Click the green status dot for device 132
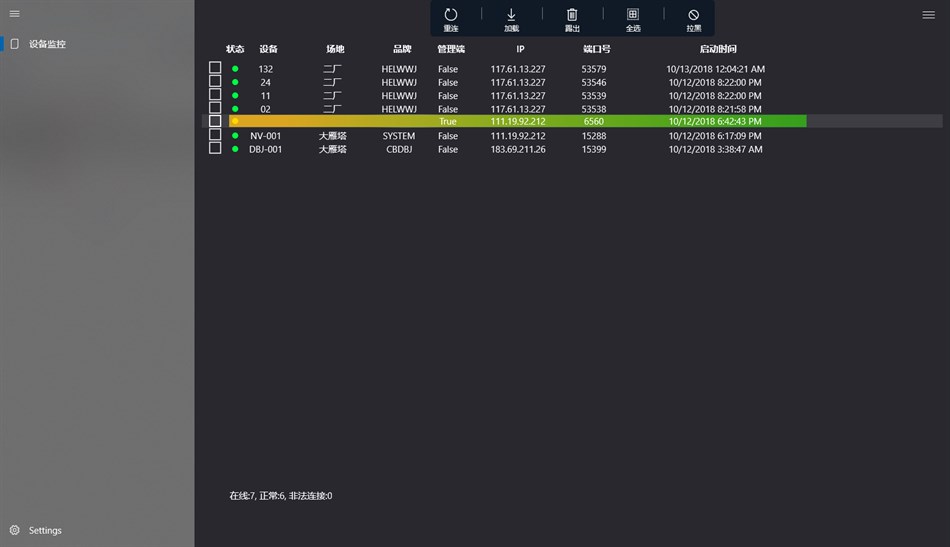The height and width of the screenshot is (547, 950). pos(235,69)
